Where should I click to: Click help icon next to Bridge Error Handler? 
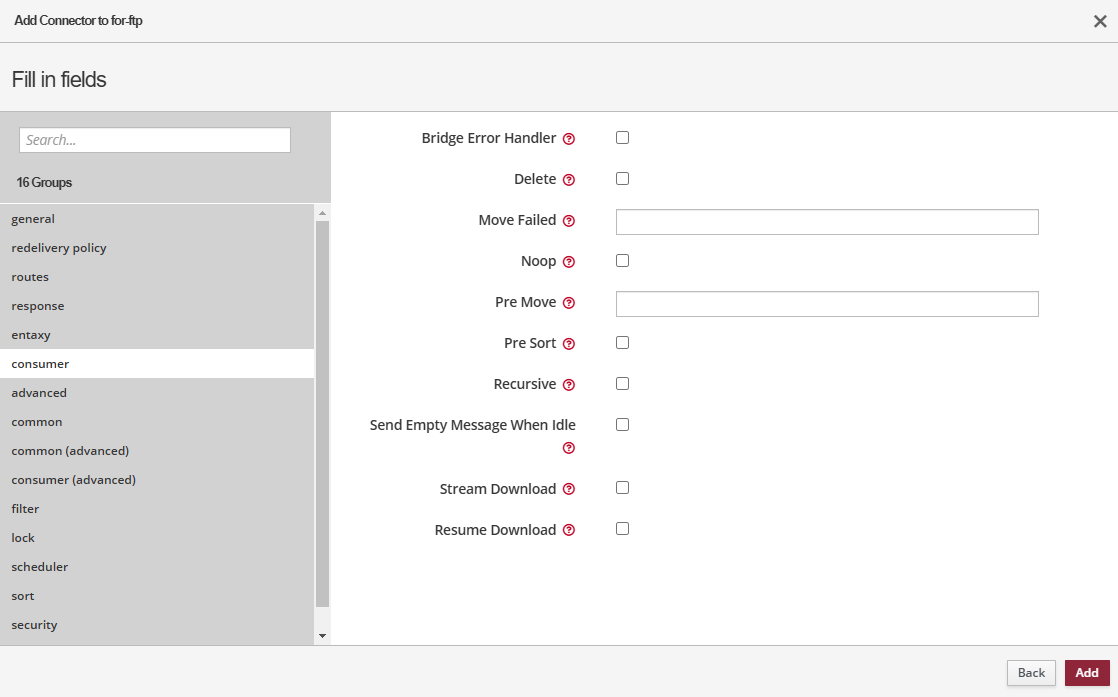point(569,139)
